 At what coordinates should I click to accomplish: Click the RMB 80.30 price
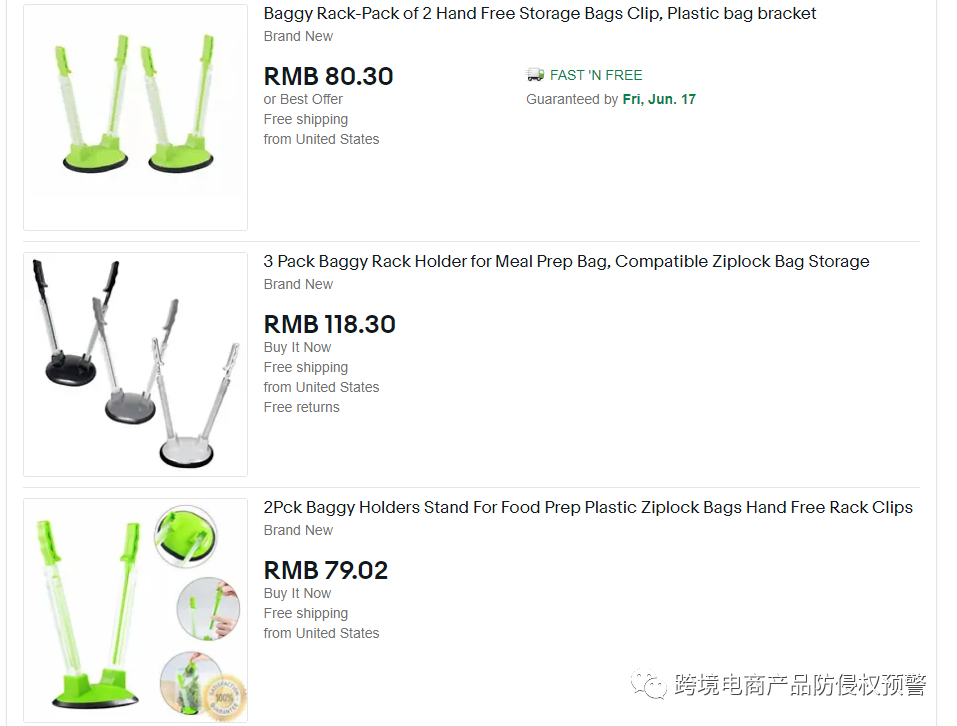(x=328, y=76)
